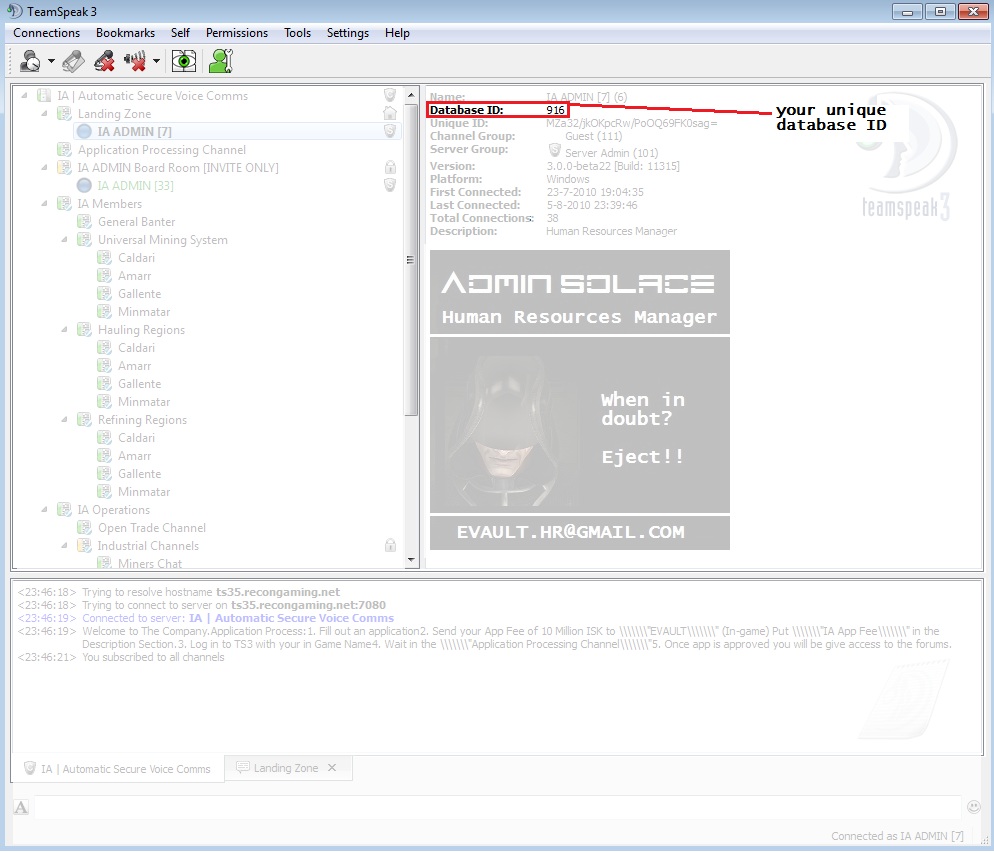Viewport: 994px width, 853px height.
Task: Collapse IA ADMIN Board Room channel
Action: pyautogui.click(x=44, y=167)
